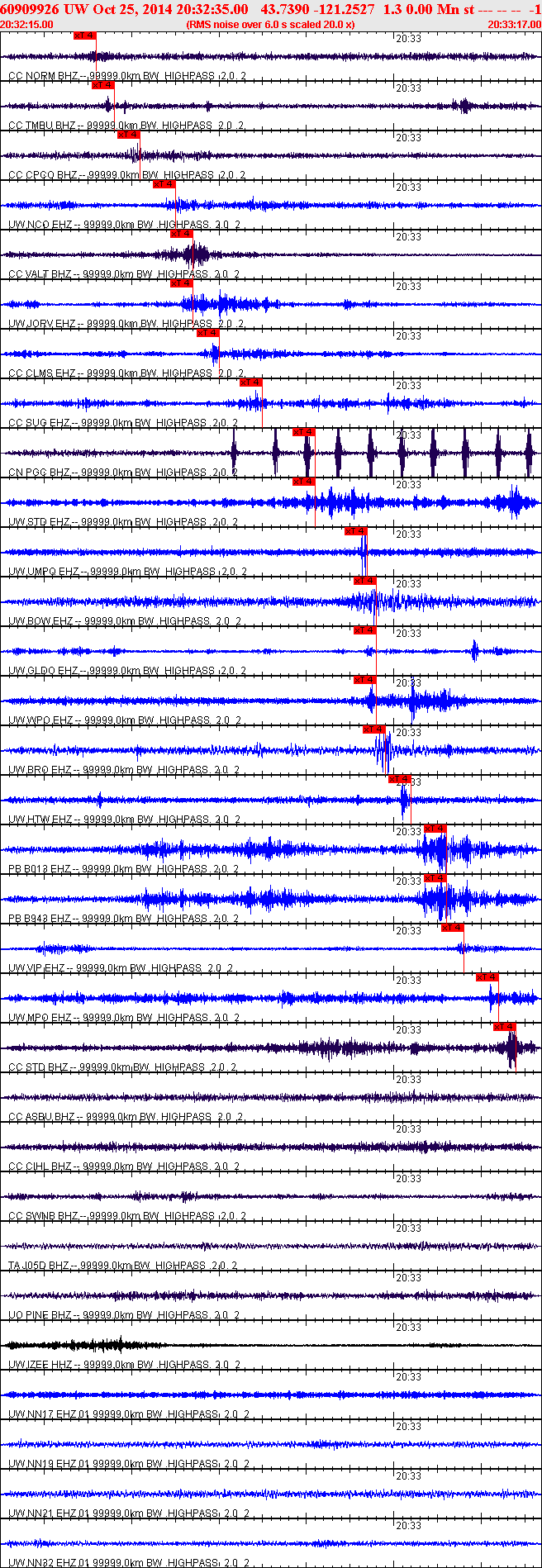The image size is (542, 1568).
Task: Click the CN PGC BHZ station label
Action: click(x=123, y=473)
